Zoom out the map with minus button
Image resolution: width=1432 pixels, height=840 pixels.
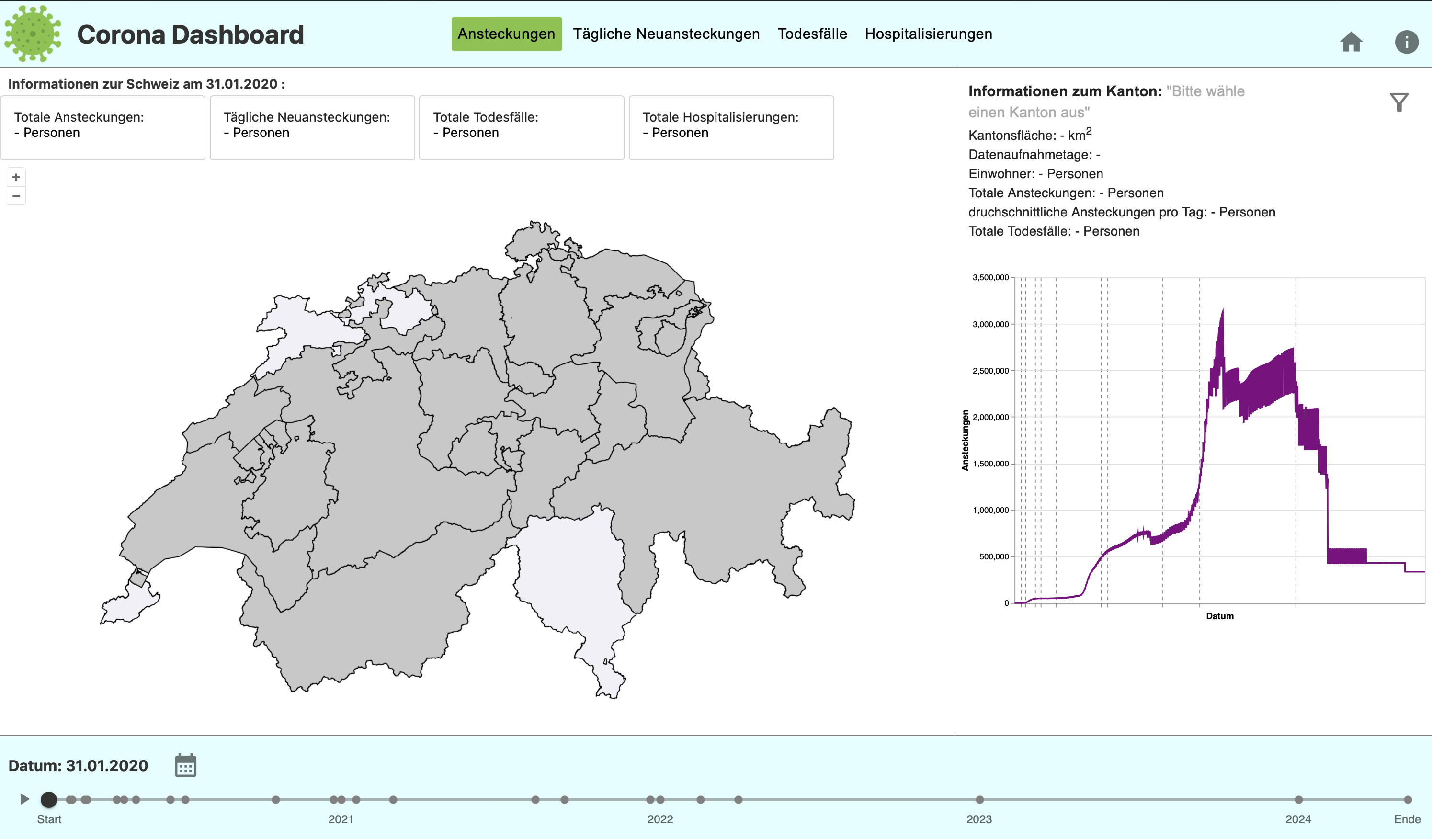tap(16, 196)
